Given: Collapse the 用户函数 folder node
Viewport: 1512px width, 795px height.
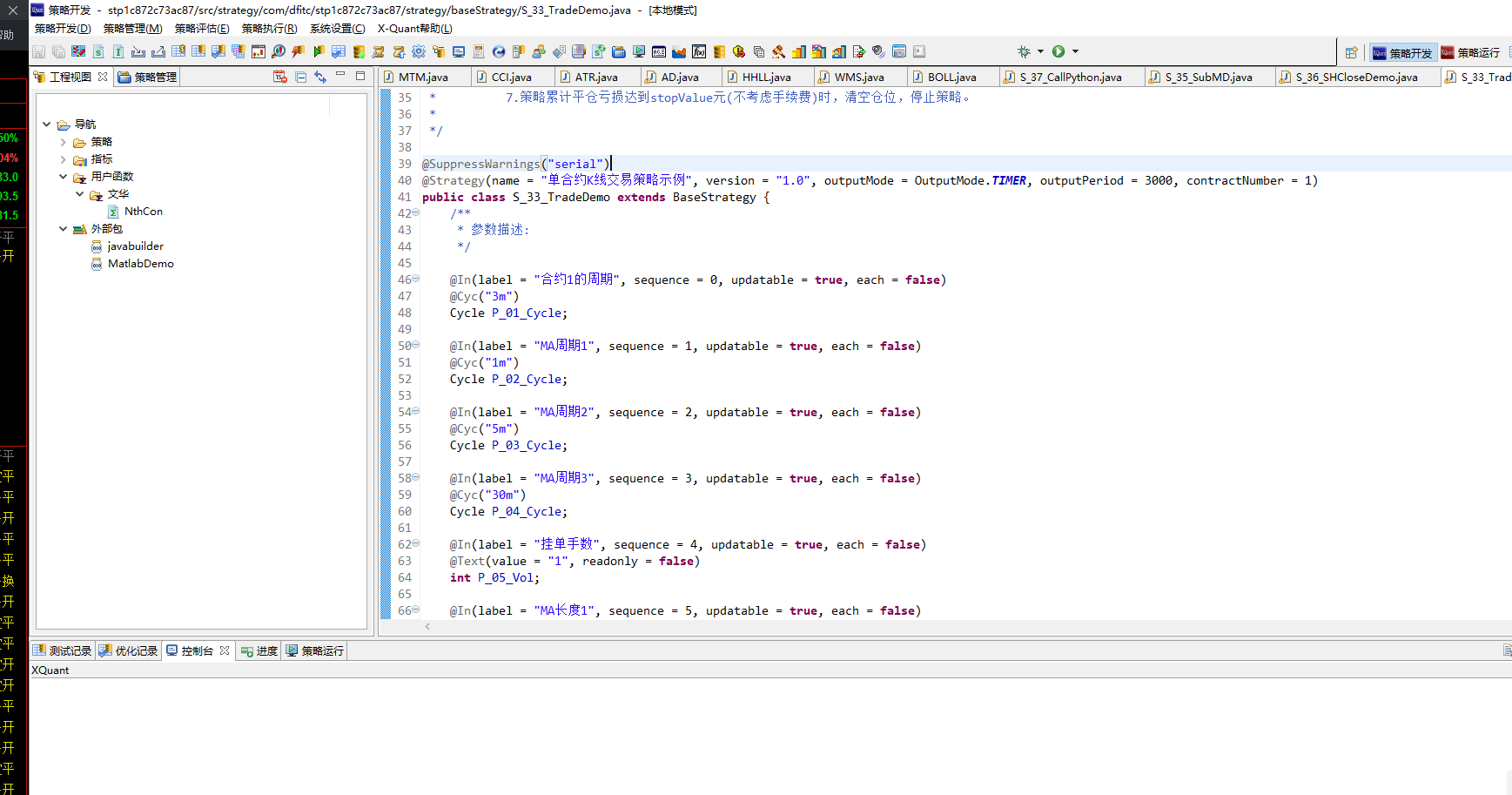Looking at the screenshot, I should (x=64, y=177).
